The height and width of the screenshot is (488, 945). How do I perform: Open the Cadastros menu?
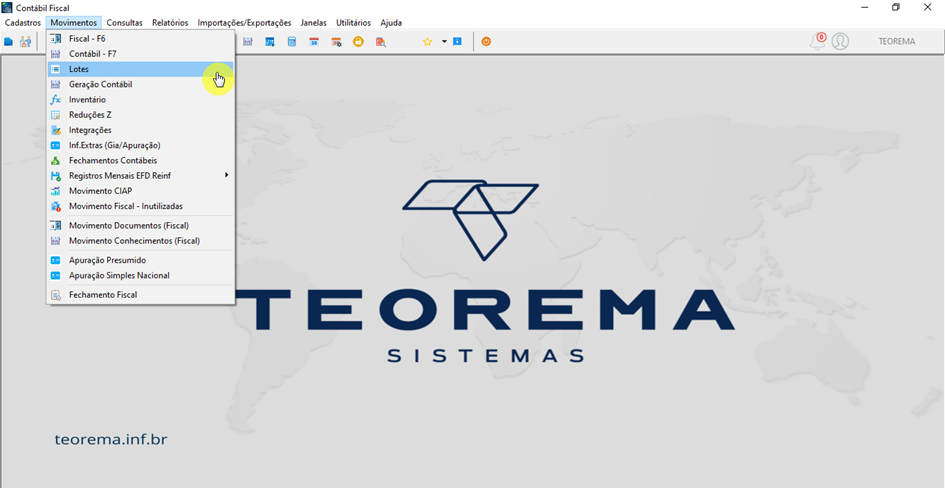point(23,23)
